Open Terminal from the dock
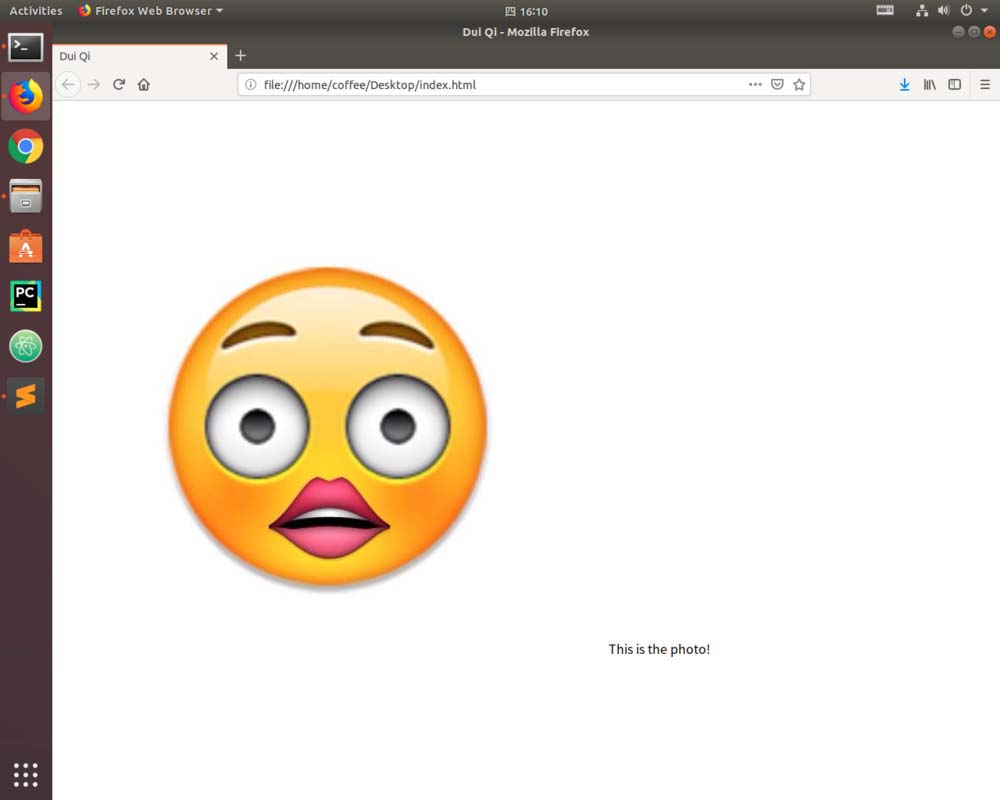 [26, 47]
